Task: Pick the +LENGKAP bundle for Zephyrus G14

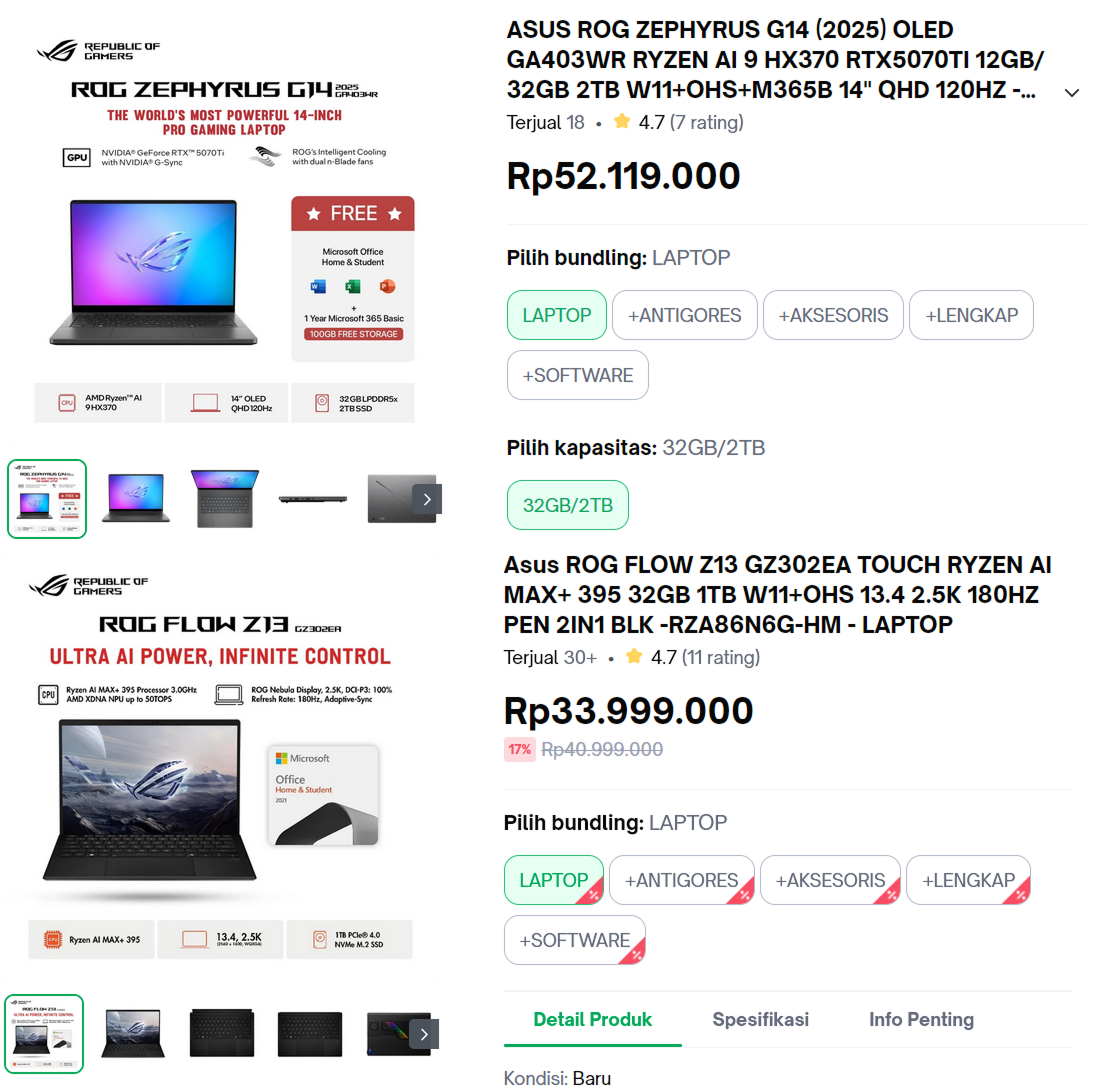Action: (x=971, y=315)
